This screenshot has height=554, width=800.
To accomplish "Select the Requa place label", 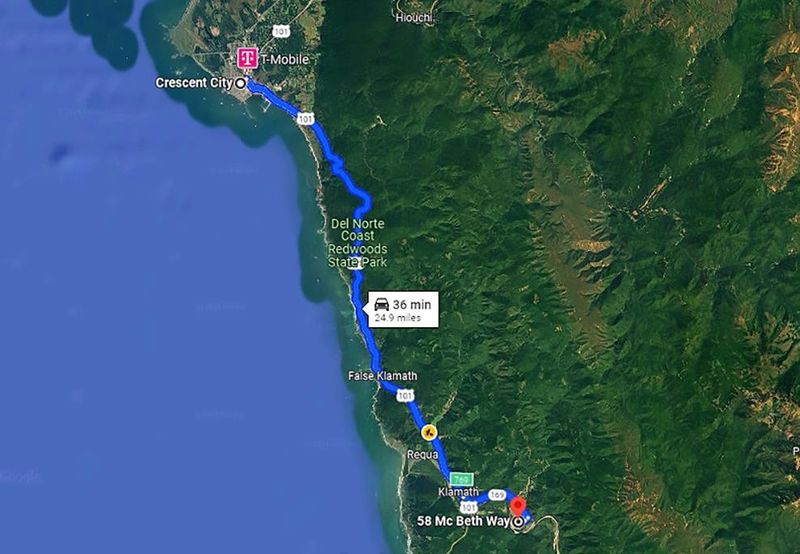I will tap(422, 455).
